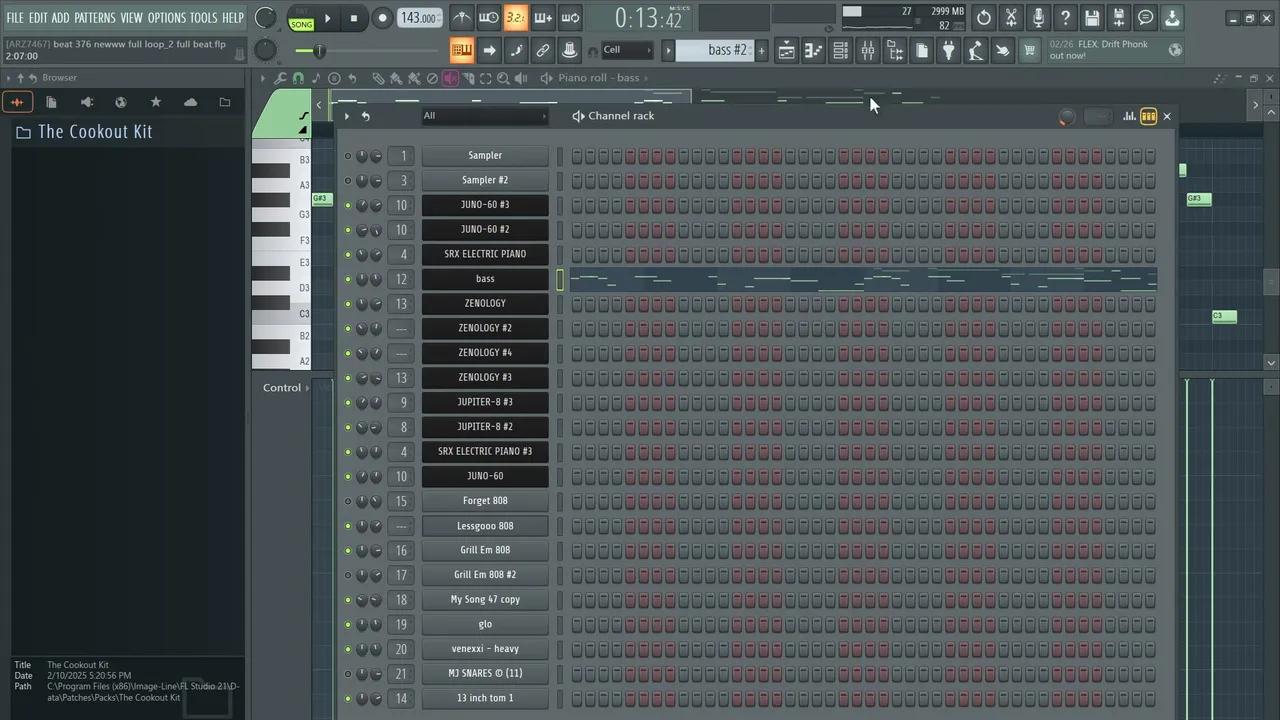Click the Forget 808 channel button
The height and width of the screenshot is (720, 1280).
[x=485, y=501]
